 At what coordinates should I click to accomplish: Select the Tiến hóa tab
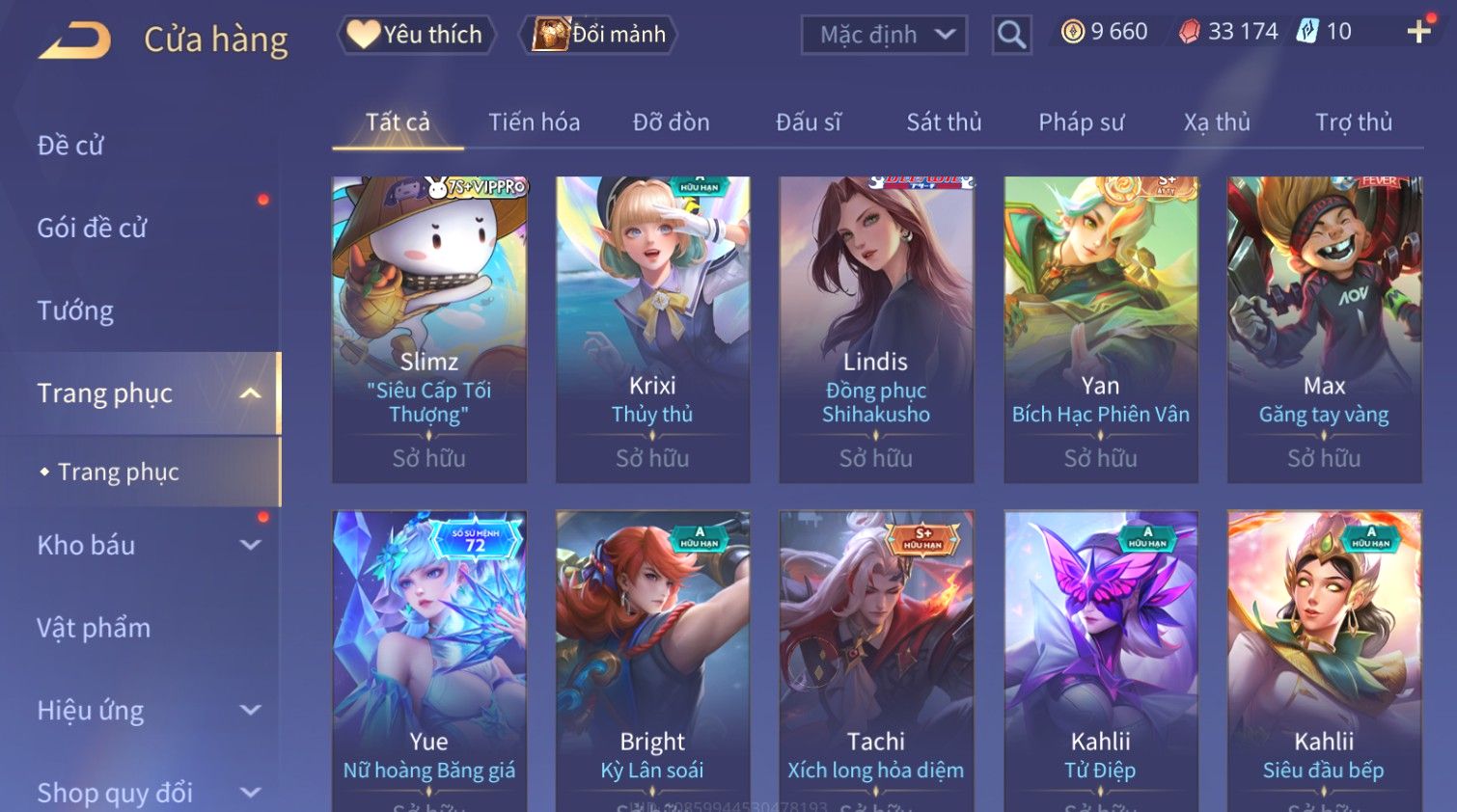click(534, 122)
